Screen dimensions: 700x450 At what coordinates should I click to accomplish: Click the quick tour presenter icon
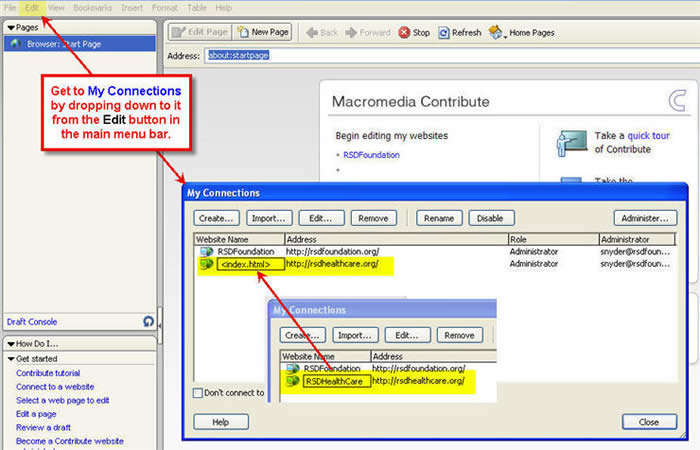(571, 143)
